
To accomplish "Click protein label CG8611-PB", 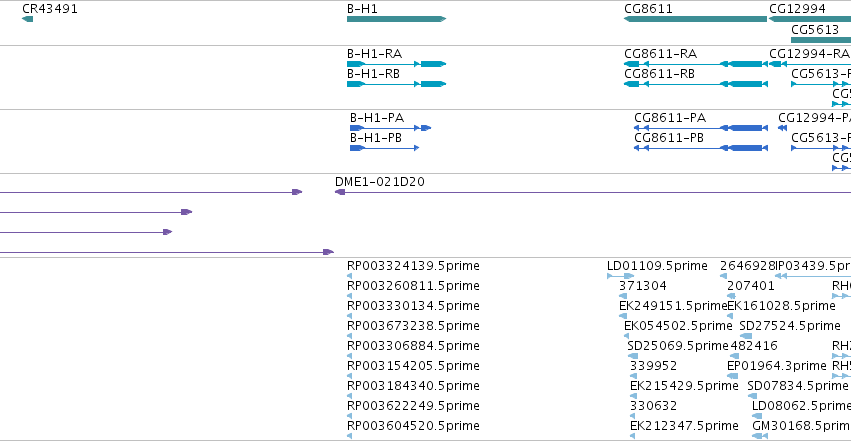I will coord(669,138).
